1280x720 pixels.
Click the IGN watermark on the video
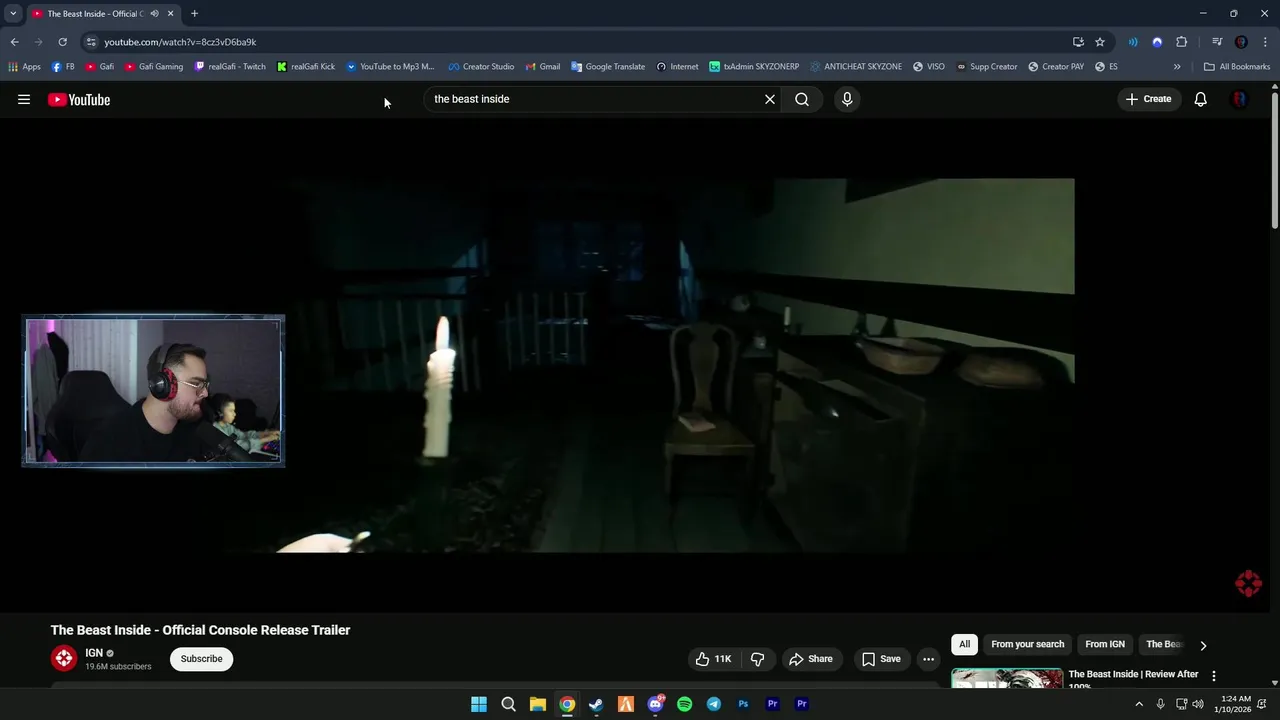tap(1248, 584)
